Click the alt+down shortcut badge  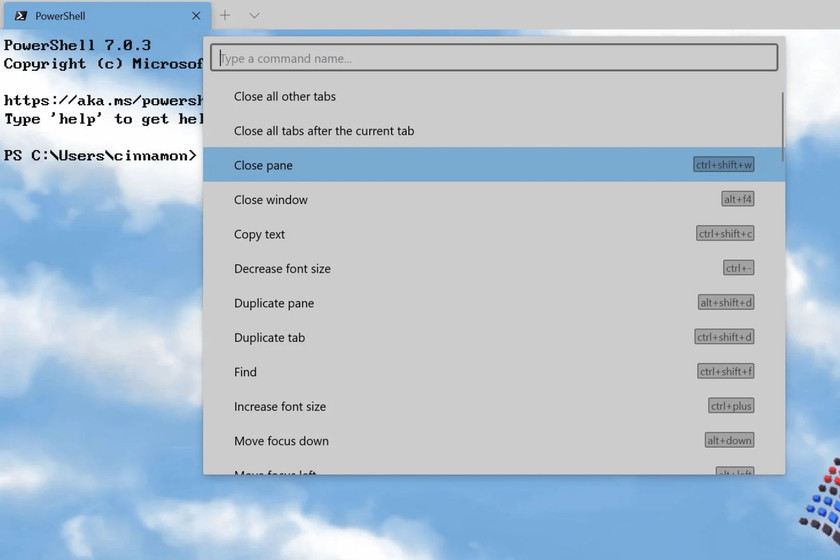pos(730,440)
